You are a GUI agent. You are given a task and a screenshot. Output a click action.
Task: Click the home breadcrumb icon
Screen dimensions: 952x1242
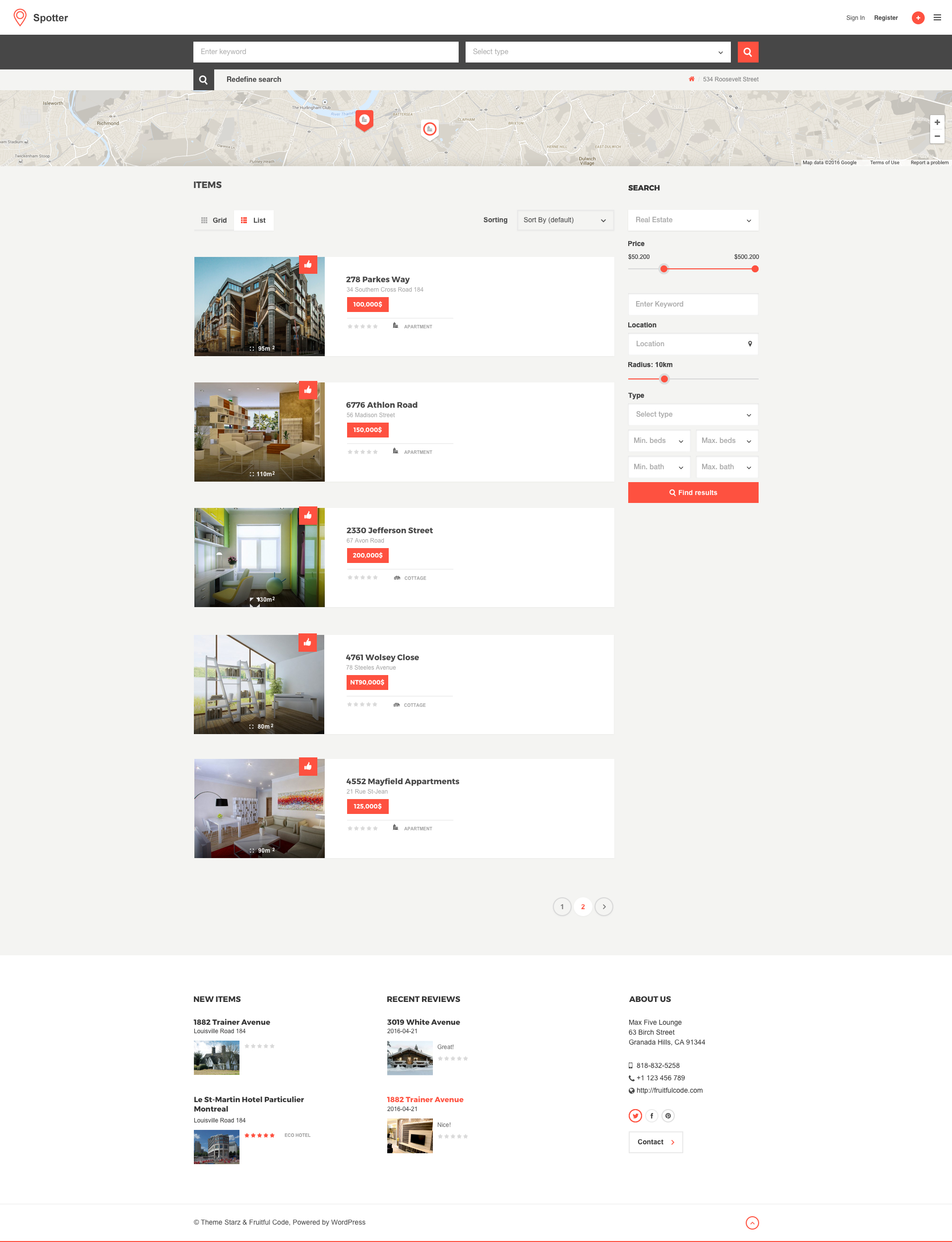[691, 79]
